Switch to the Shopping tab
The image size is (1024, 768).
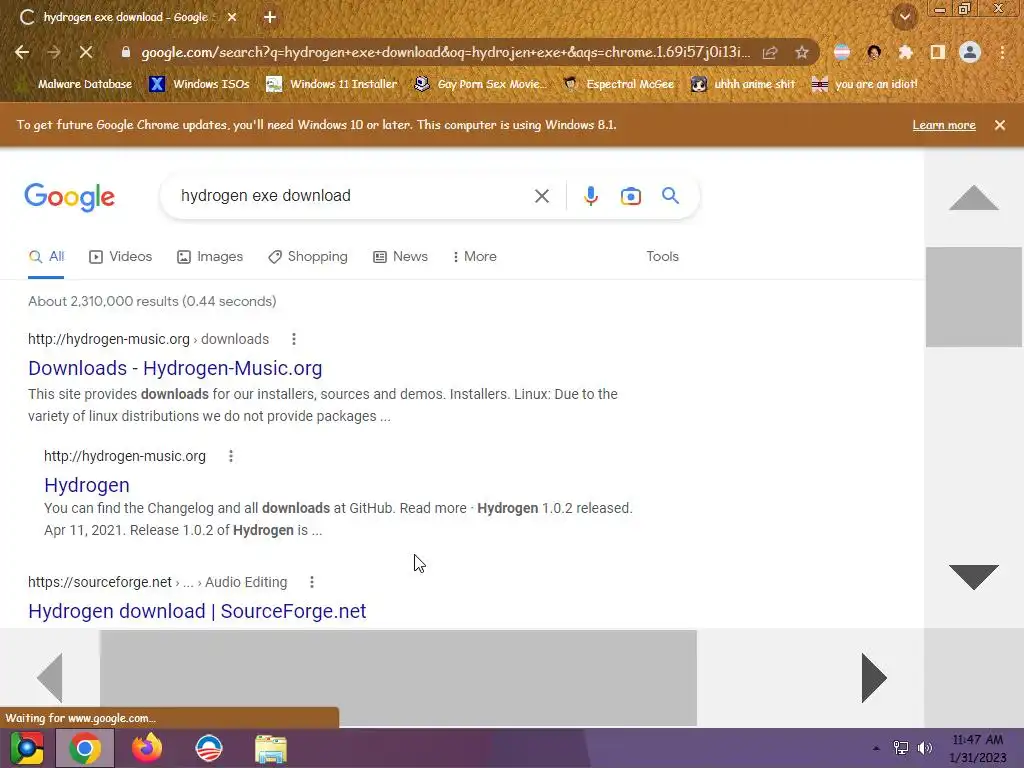(308, 257)
